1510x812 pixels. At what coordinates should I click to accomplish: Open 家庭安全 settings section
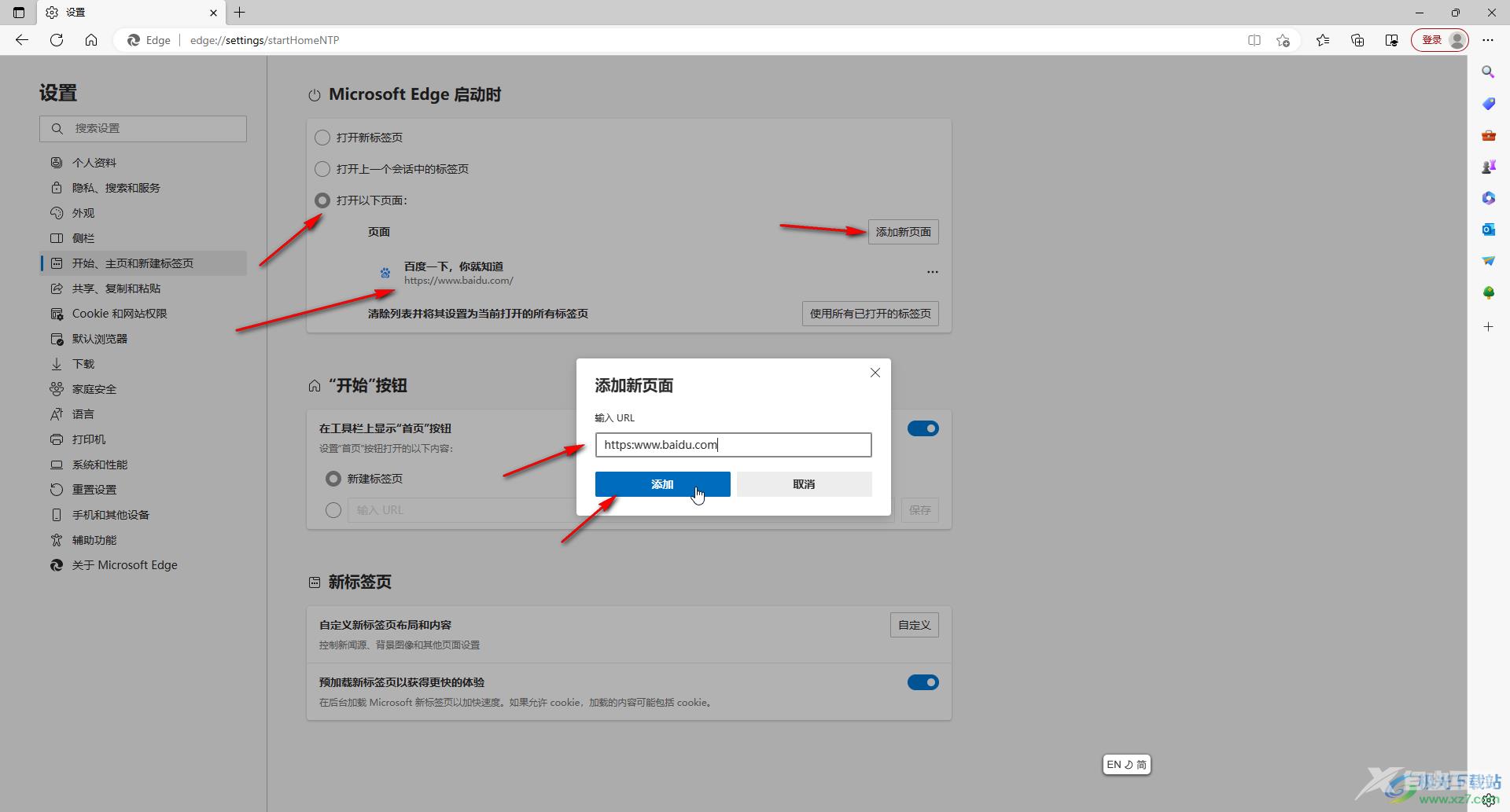click(143, 389)
